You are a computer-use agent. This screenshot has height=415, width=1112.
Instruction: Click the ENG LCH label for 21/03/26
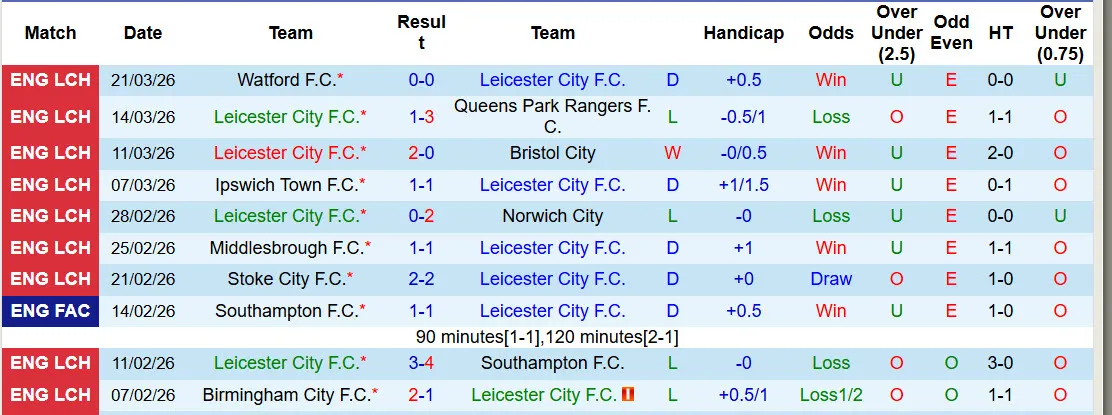[50, 80]
